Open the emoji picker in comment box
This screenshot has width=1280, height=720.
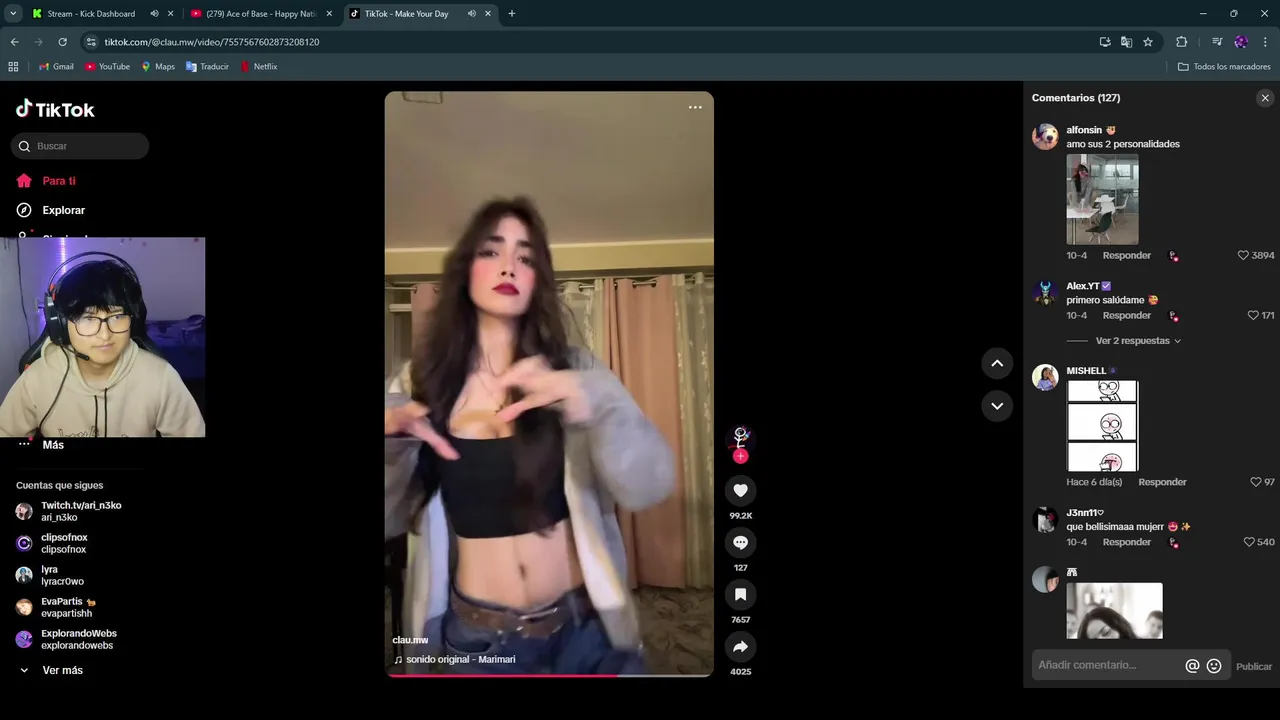(x=1214, y=666)
